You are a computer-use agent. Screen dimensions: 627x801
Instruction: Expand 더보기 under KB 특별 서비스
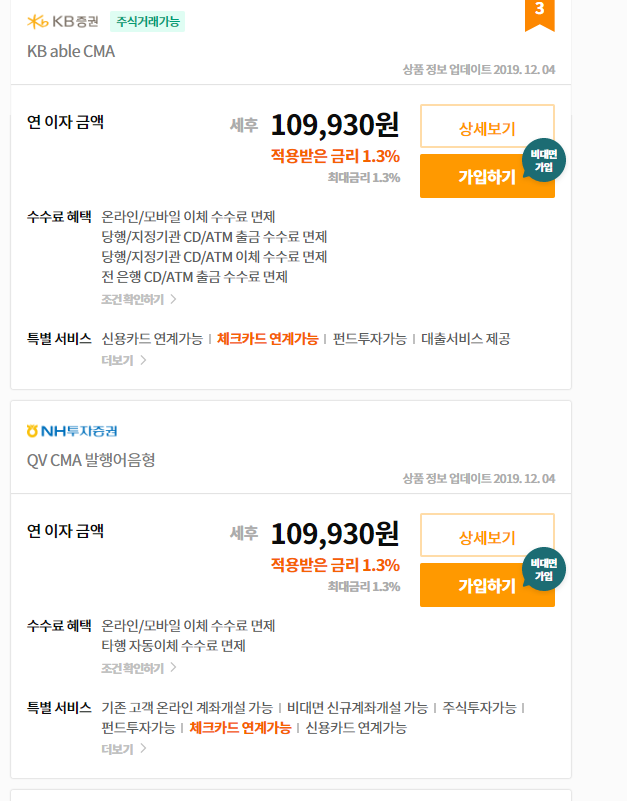point(124,361)
